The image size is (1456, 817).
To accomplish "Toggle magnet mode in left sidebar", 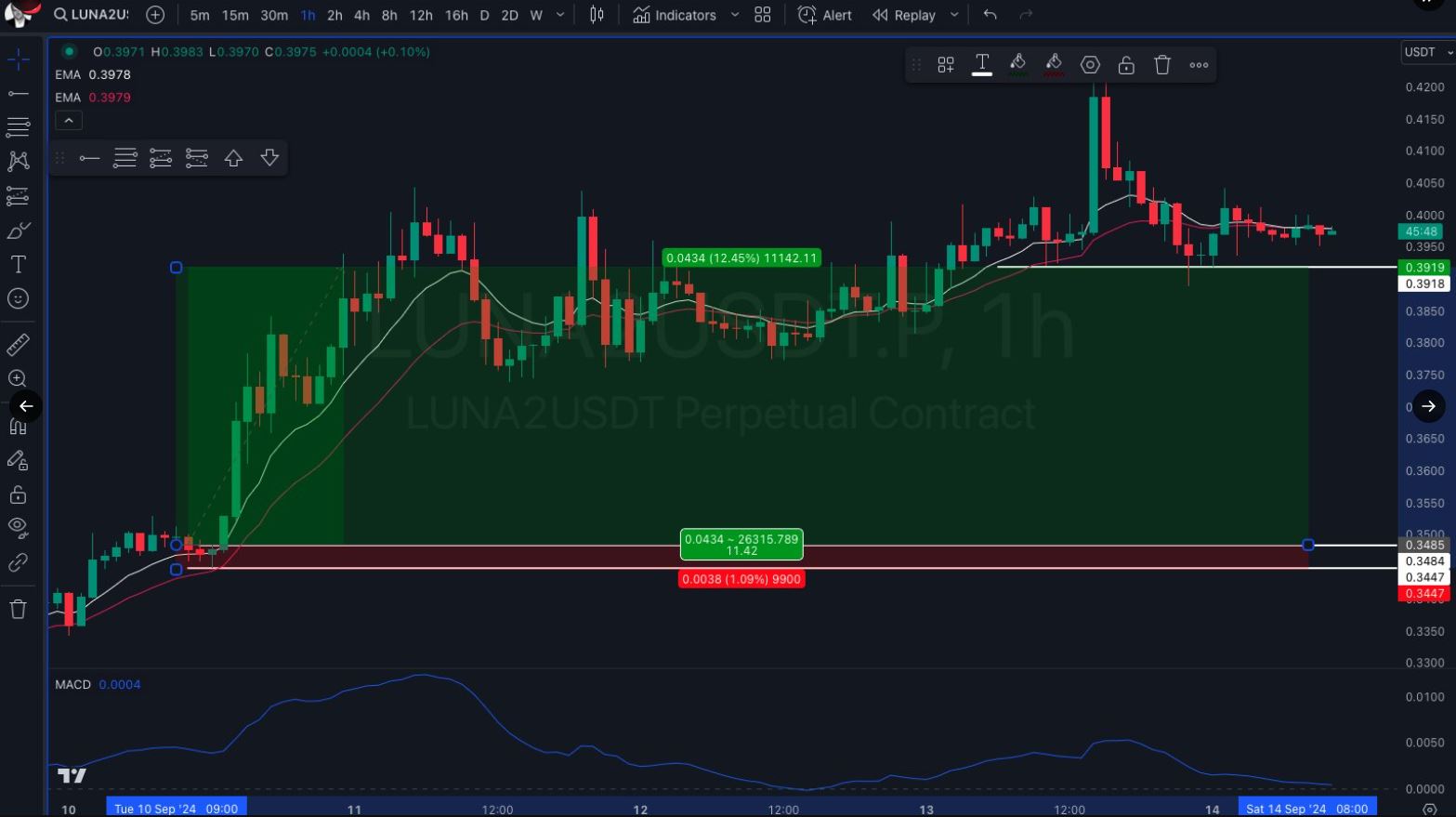I will coord(18,427).
